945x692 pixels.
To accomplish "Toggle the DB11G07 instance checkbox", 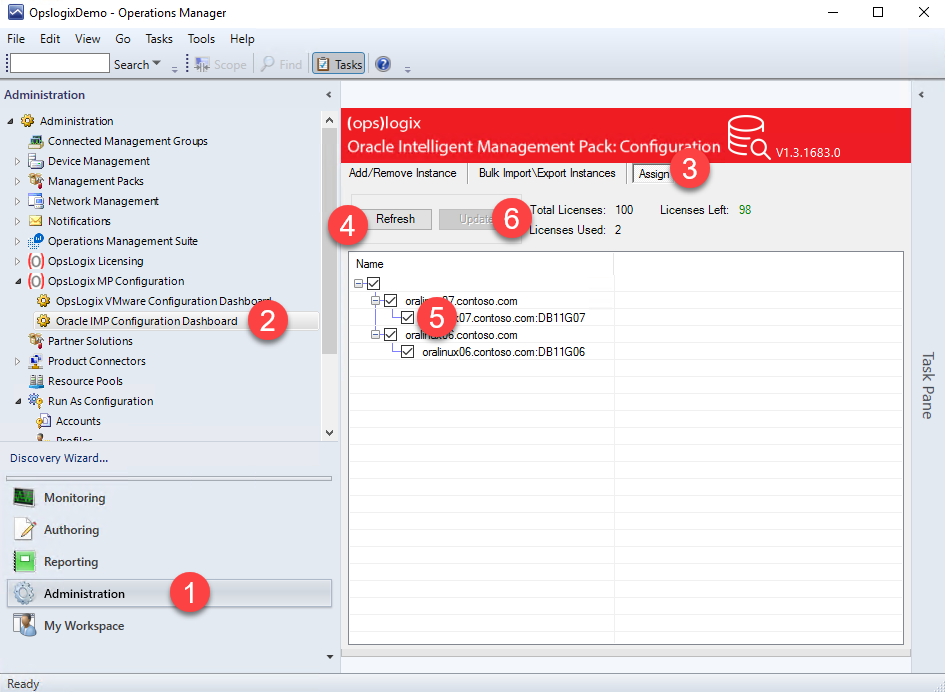I will pyautogui.click(x=407, y=317).
